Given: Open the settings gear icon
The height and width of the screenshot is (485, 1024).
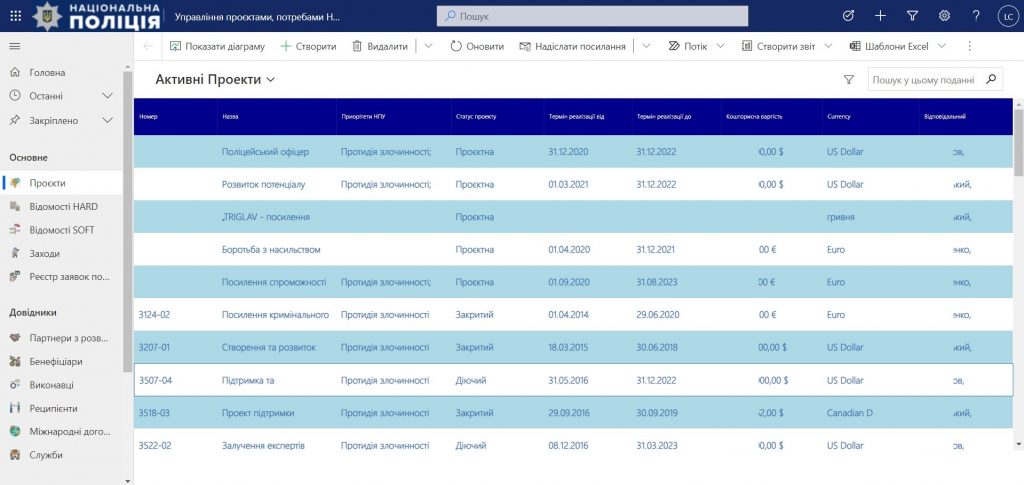Looking at the screenshot, I should 944,16.
